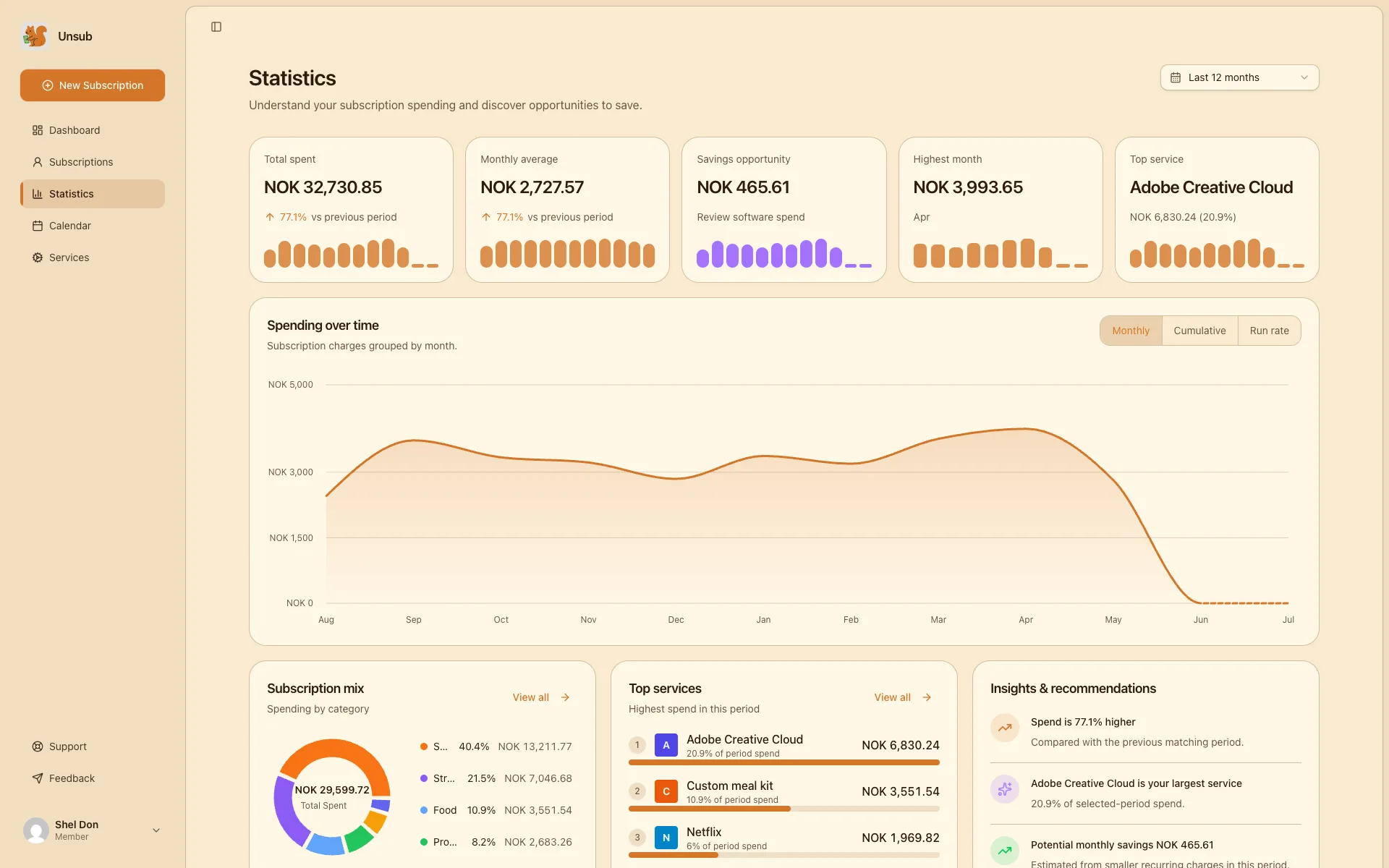Click the Subscriptions person icon

click(38, 162)
